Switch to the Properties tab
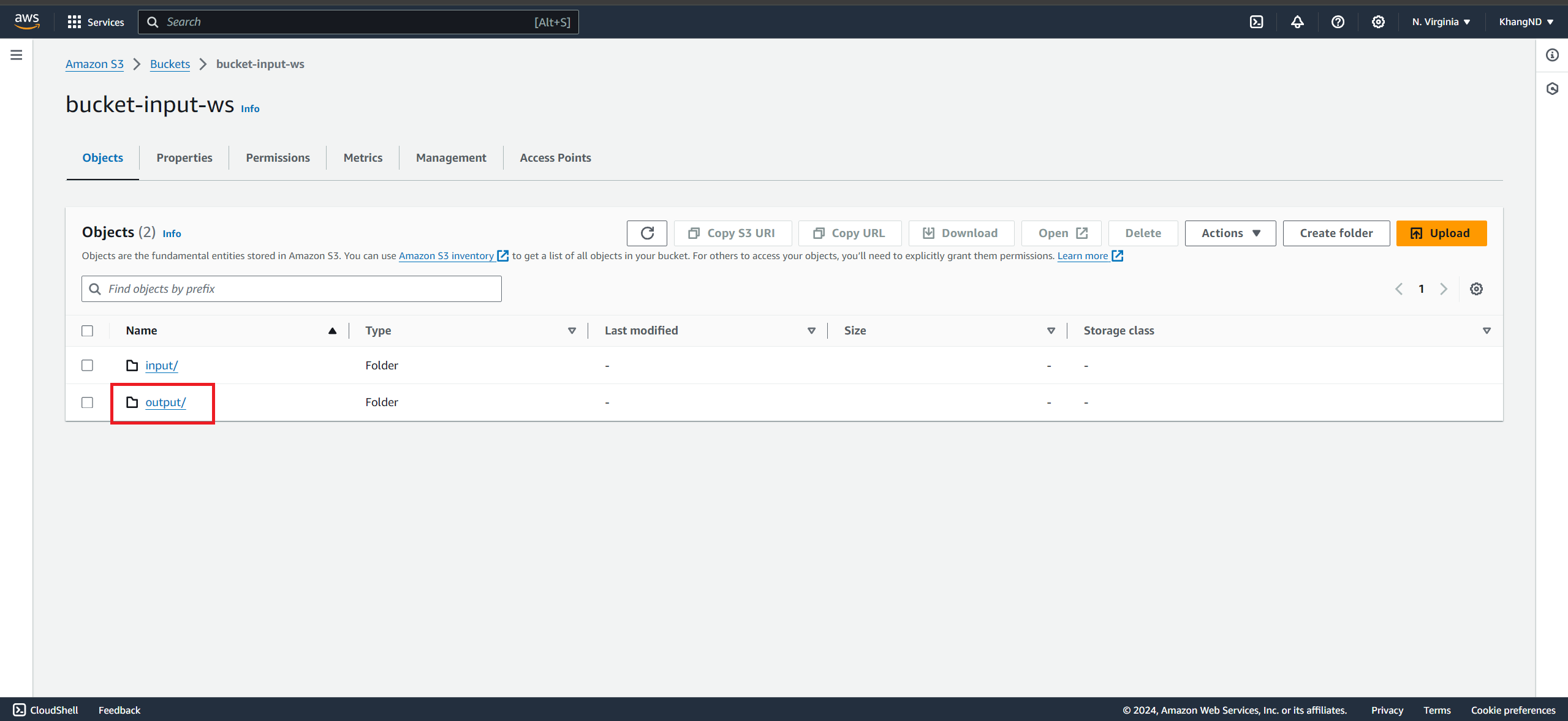Screen dimensions: 1568x721 coord(184,158)
